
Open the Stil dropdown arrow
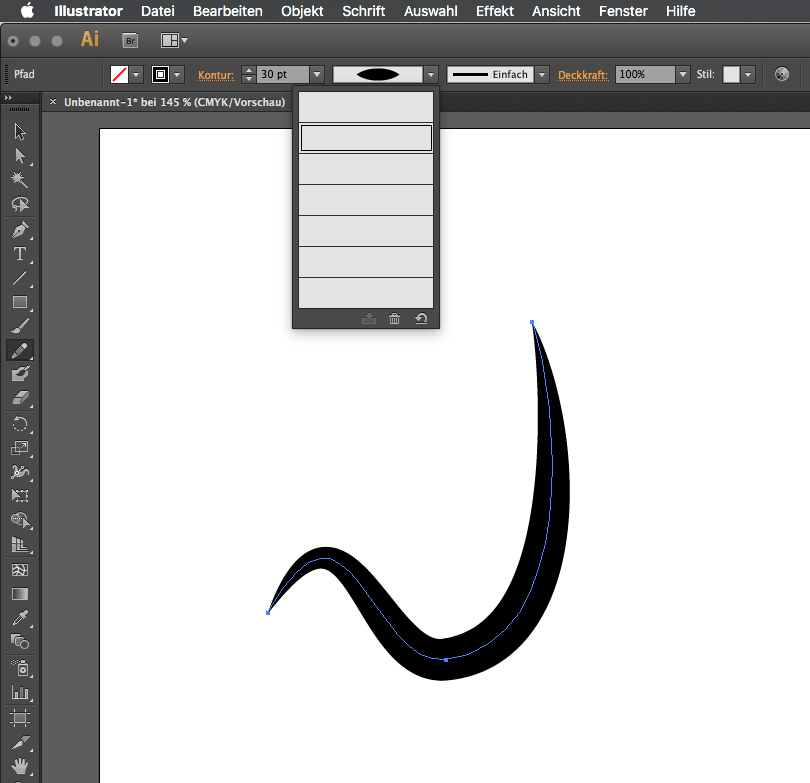tap(748, 74)
